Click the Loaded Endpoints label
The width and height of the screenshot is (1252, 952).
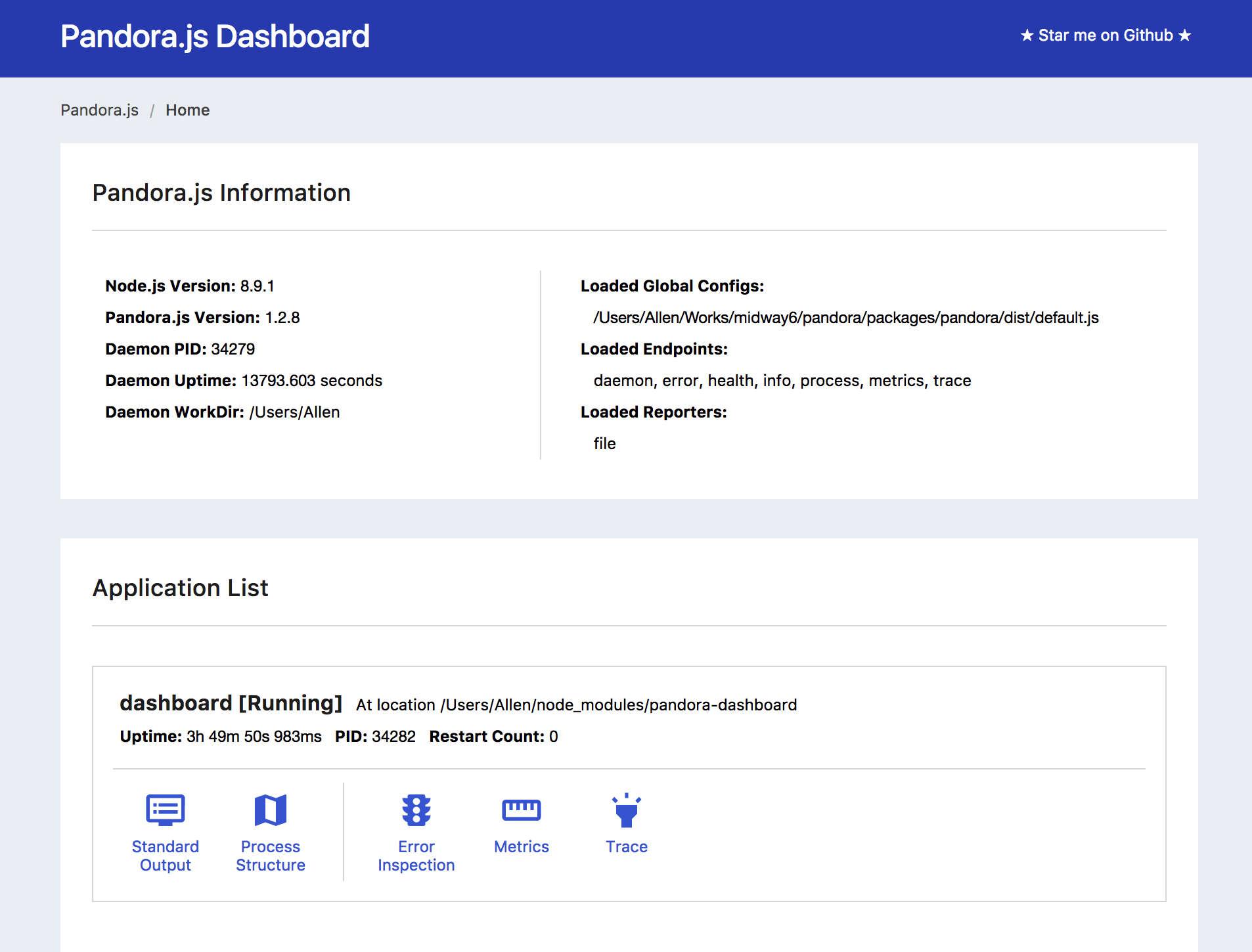654,349
